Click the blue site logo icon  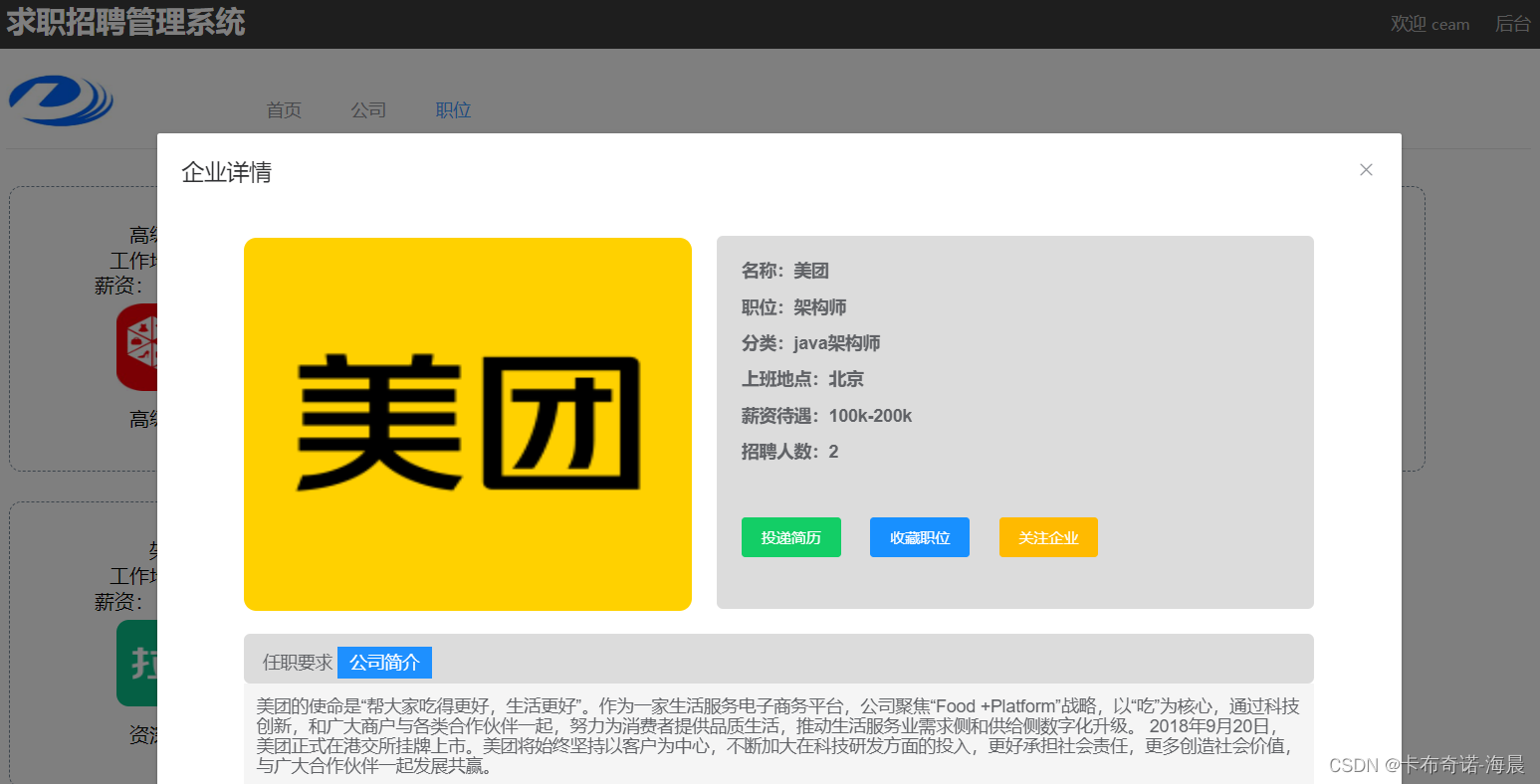point(61,99)
